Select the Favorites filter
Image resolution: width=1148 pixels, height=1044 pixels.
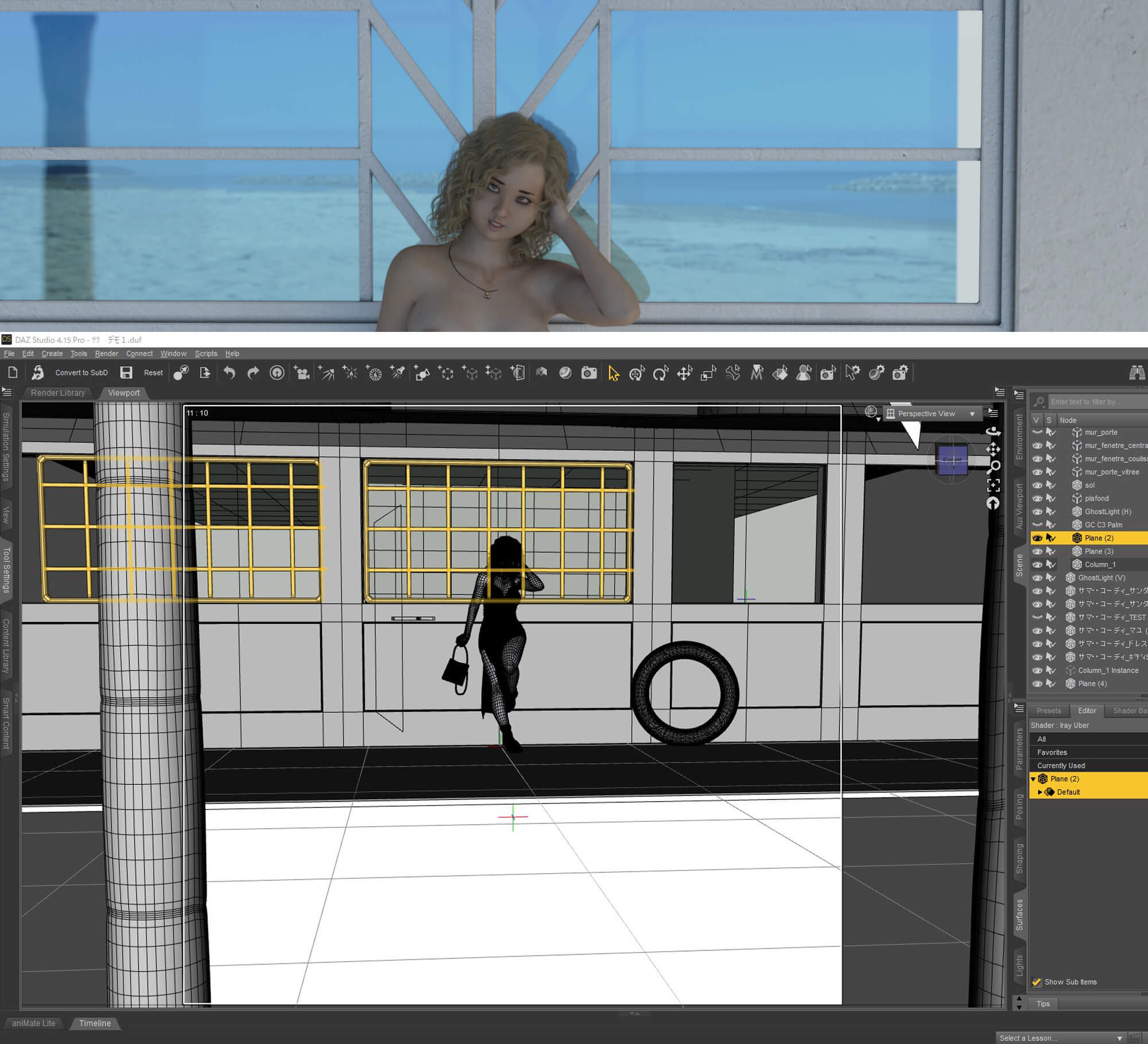pyautogui.click(x=1088, y=753)
